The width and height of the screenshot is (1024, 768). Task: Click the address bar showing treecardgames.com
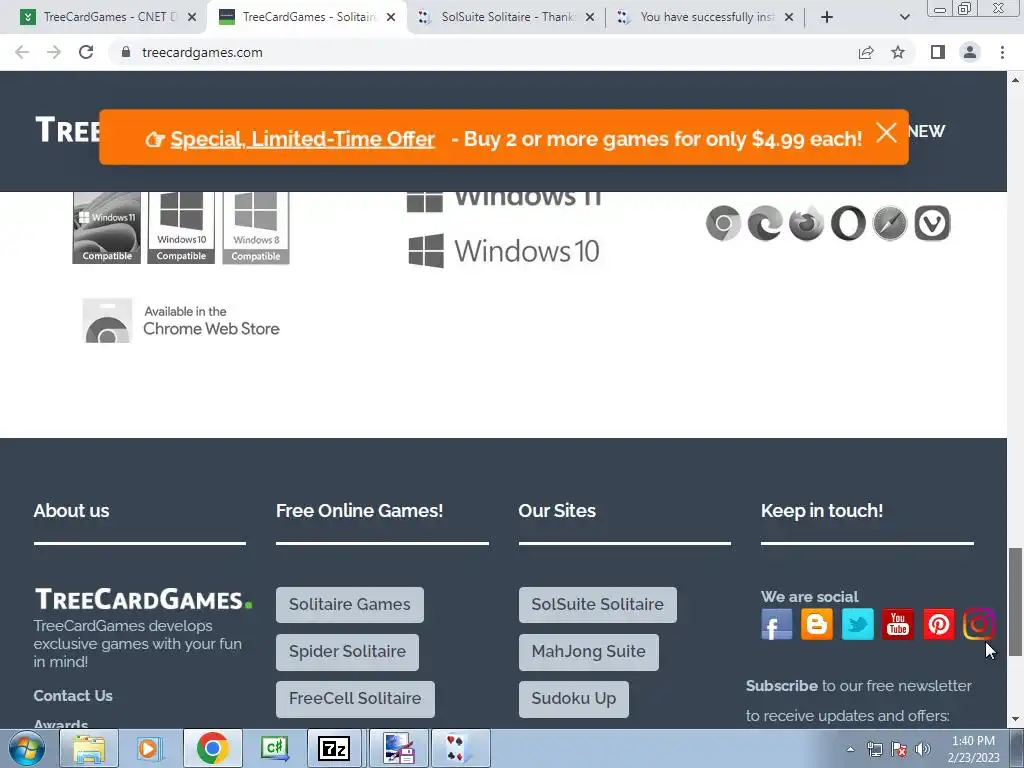point(483,52)
